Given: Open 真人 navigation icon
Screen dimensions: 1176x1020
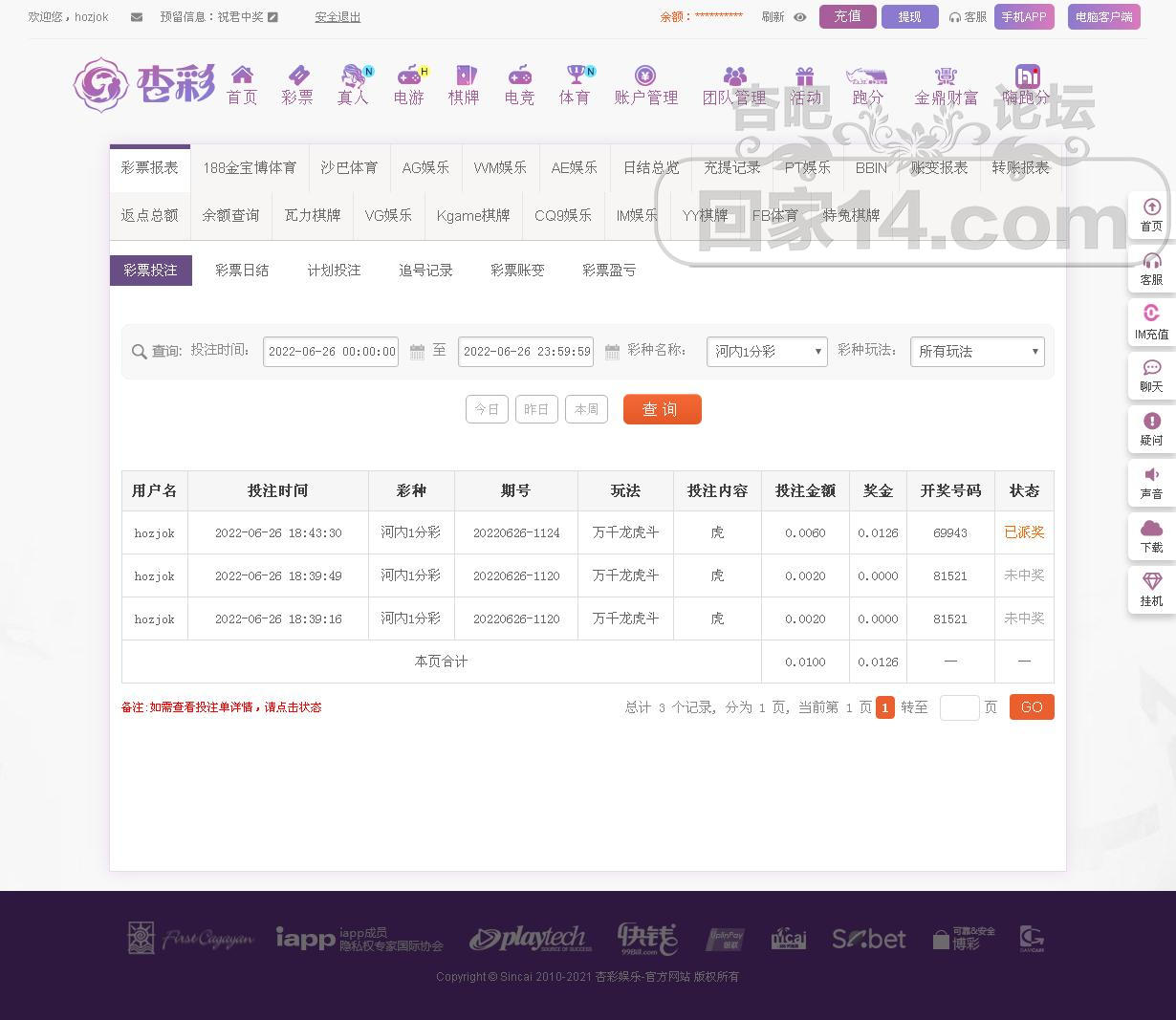Looking at the screenshot, I should 353,85.
